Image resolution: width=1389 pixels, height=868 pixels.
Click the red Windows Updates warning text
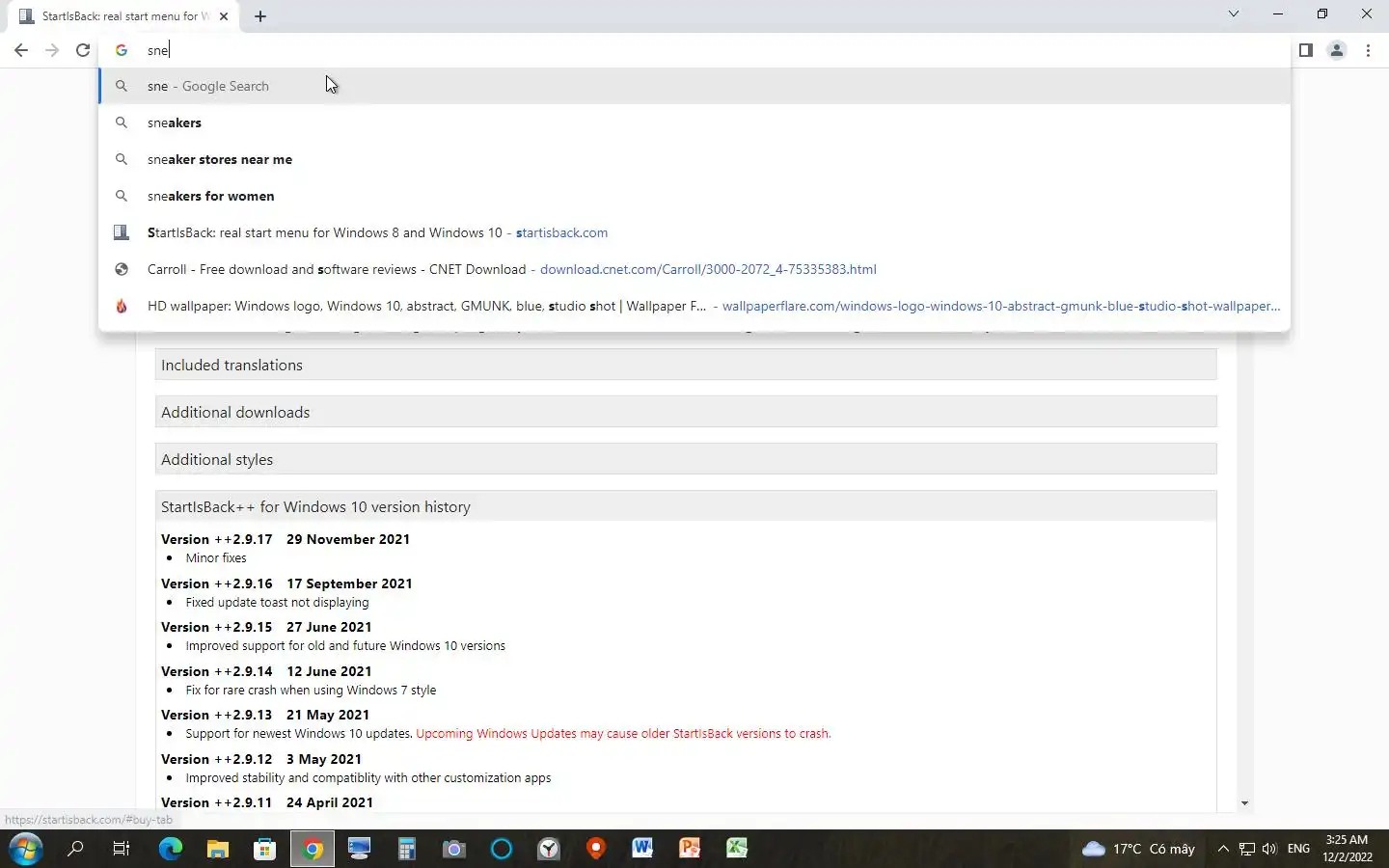[623, 733]
